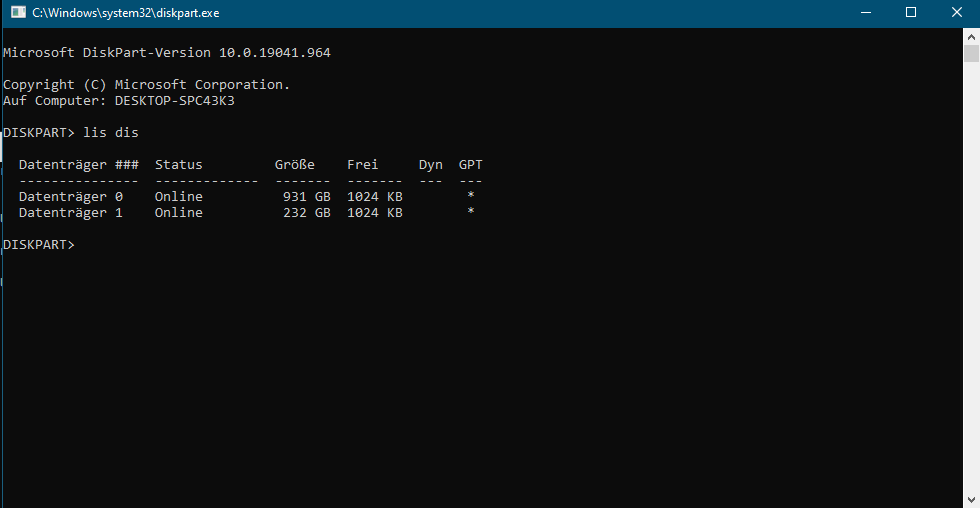Click the 'lis dis' command text

(111, 132)
